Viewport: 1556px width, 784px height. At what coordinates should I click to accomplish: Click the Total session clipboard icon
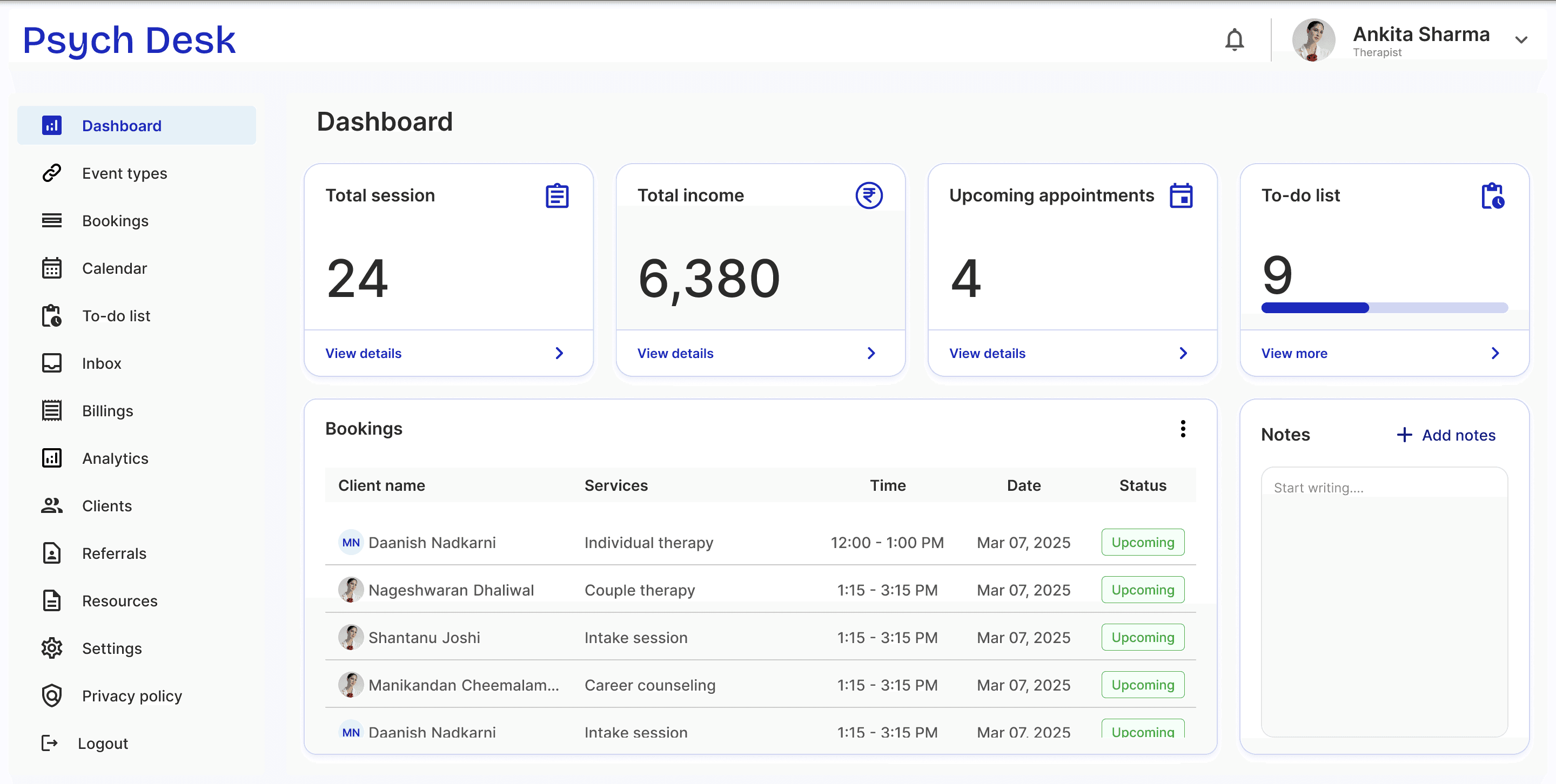point(557,195)
